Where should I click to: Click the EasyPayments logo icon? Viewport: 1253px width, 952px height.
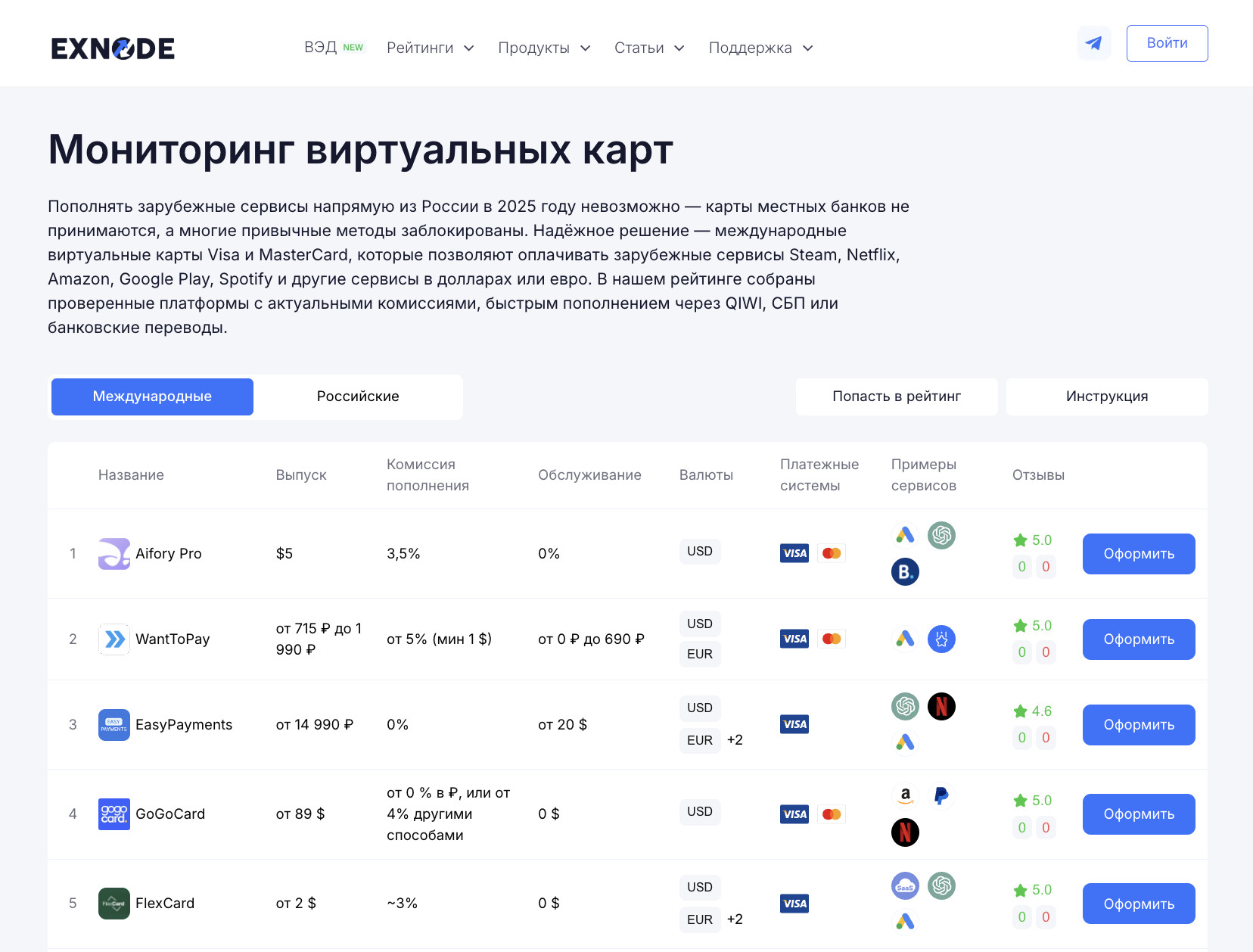114,725
